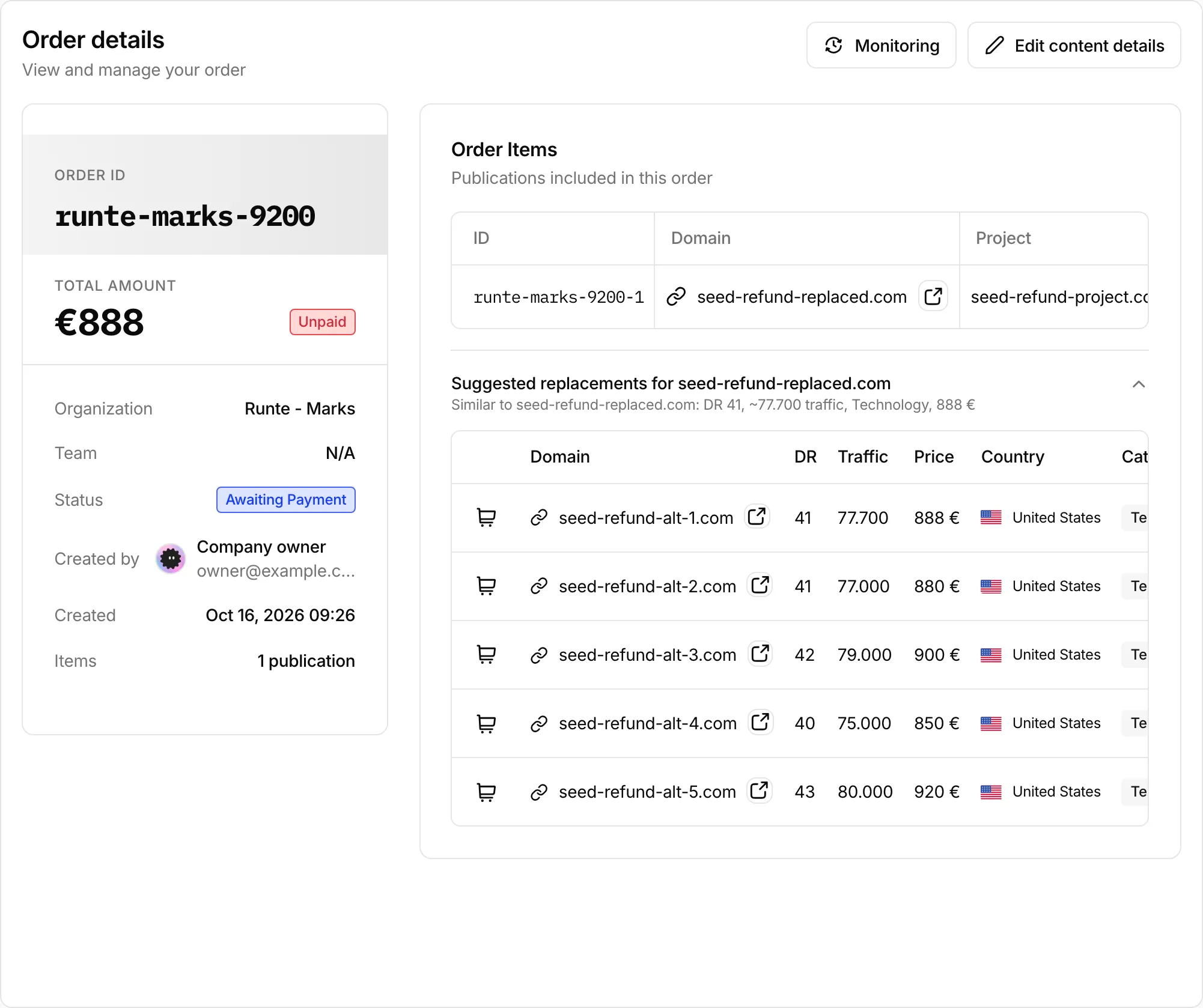The width and height of the screenshot is (1203, 1008).
Task: Collapse the Suggested replacements section
Action: (1139, 384)
